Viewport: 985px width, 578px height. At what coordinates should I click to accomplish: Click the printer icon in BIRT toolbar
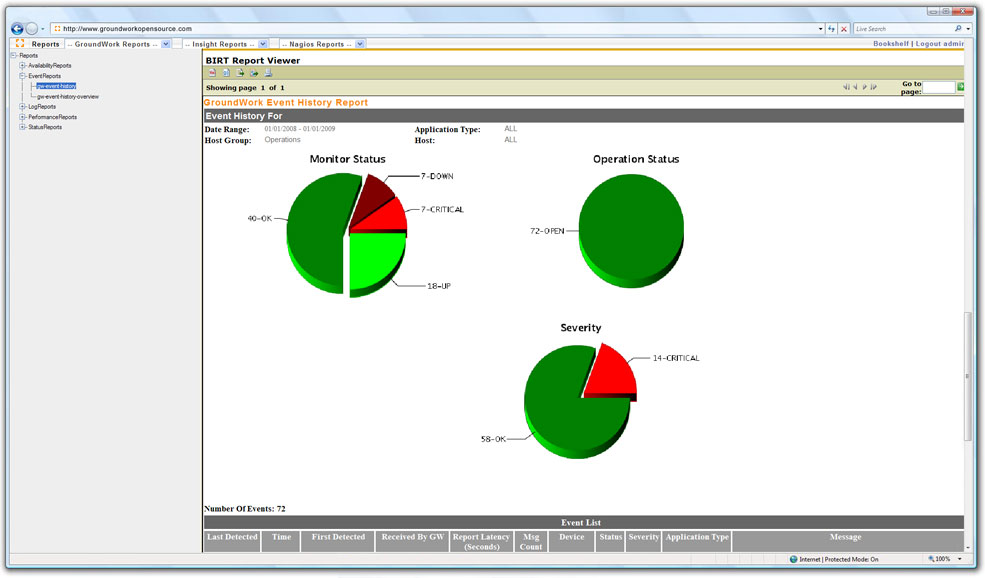[x=268, y=73]
